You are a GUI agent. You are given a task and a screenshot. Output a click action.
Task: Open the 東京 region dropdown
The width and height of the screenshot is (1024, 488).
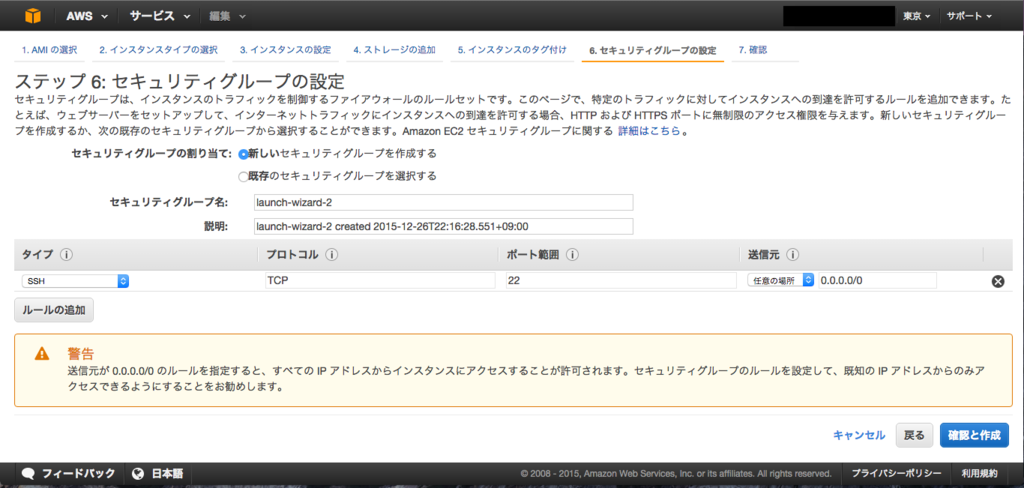point(917,16)
